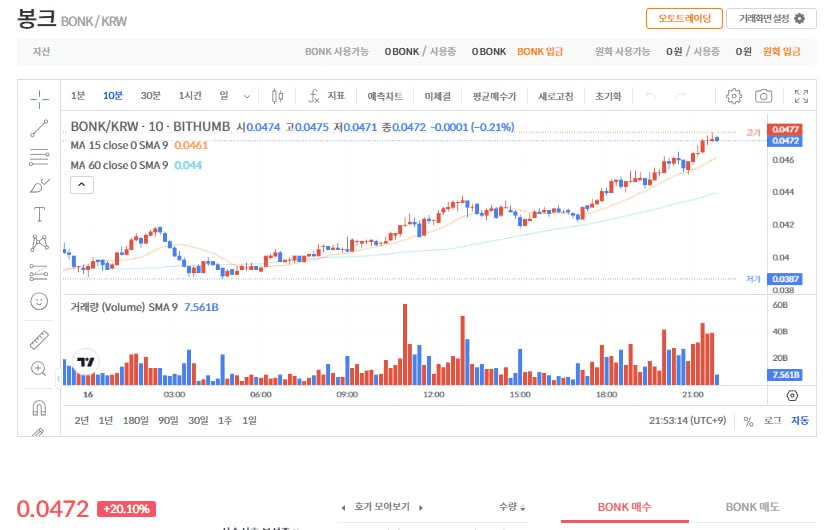Open chart settings gear icon

[734, 96]
